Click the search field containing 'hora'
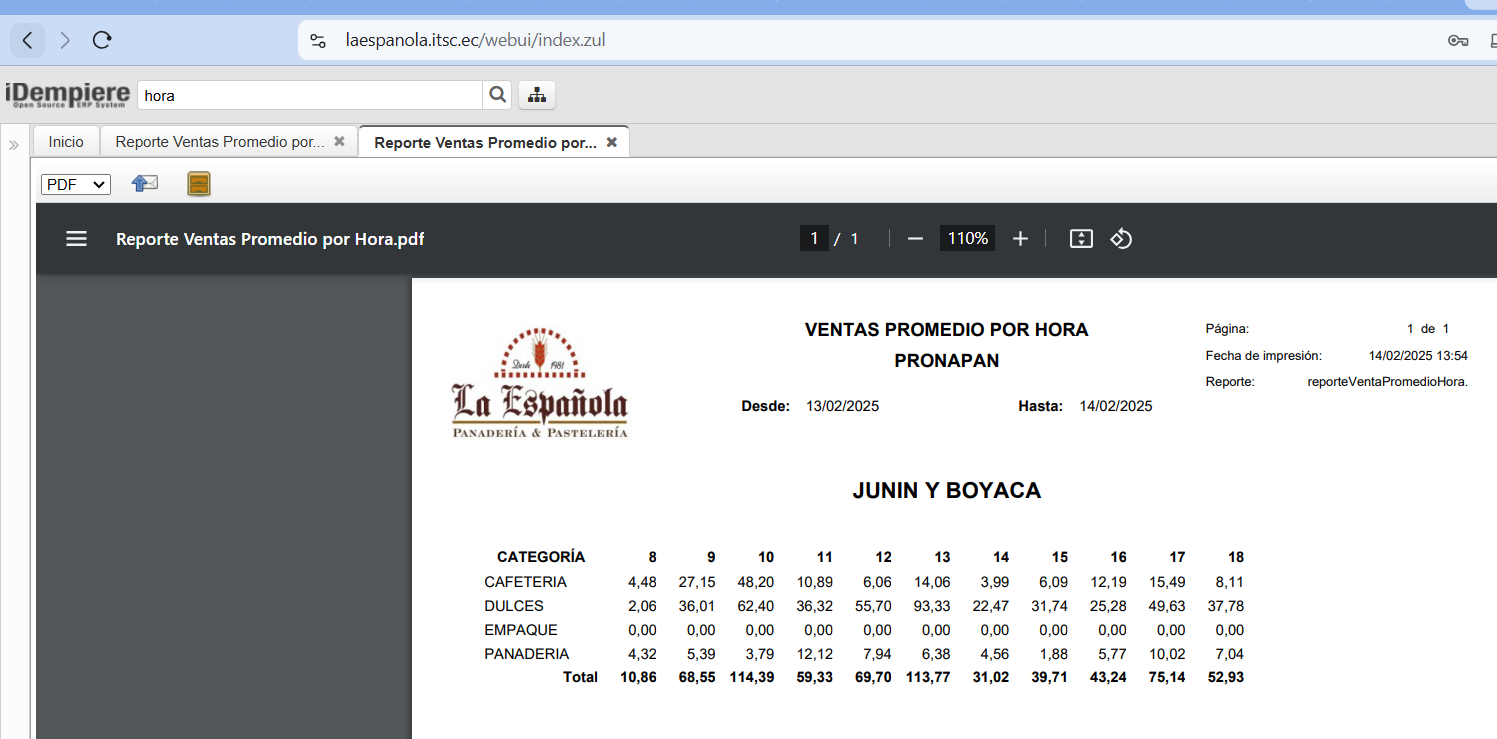 pos(310,96)
